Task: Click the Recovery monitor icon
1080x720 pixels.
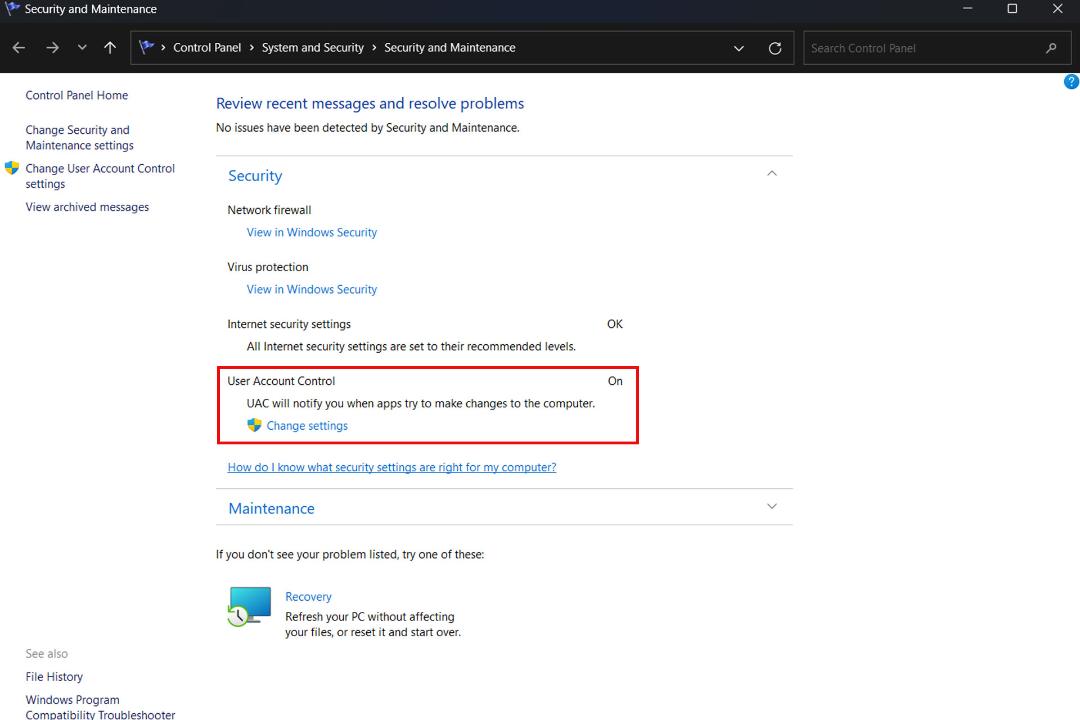Action: [249, 606]
